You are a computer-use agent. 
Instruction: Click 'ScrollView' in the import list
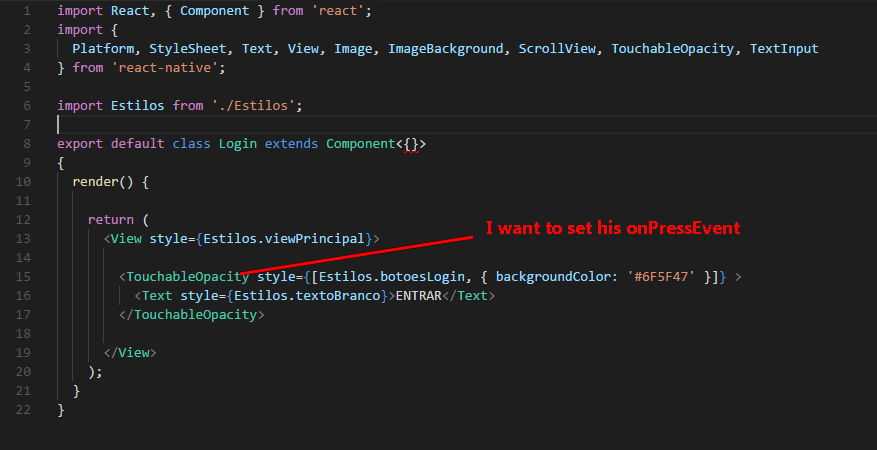pos(557,49)
